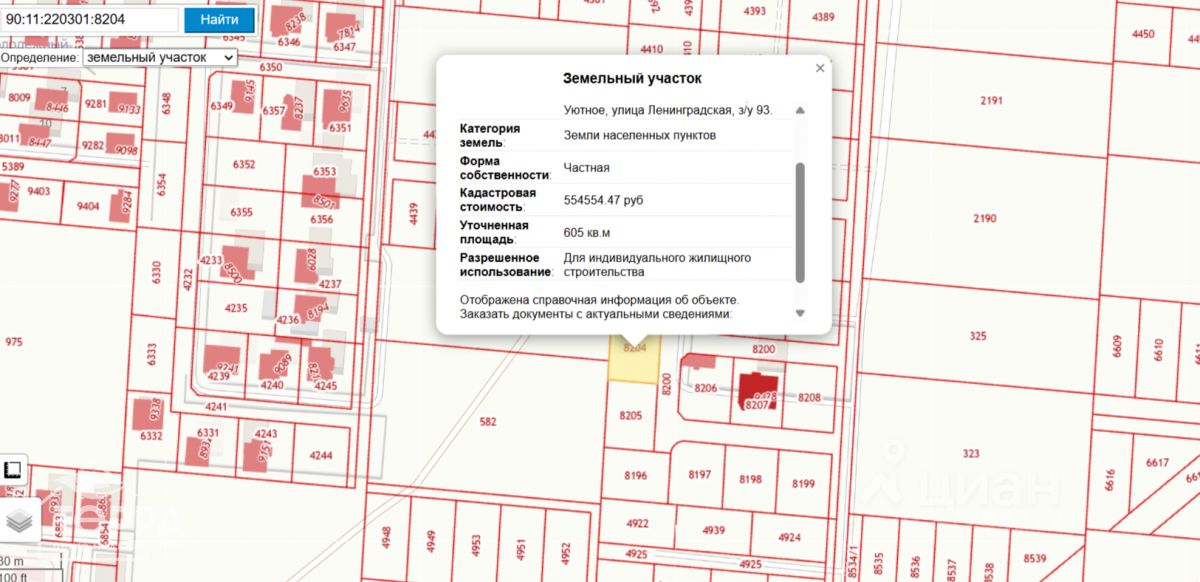This screenshot has height=582, width=1200.
Task: Click the Найти search button
Action: [218, 19]
